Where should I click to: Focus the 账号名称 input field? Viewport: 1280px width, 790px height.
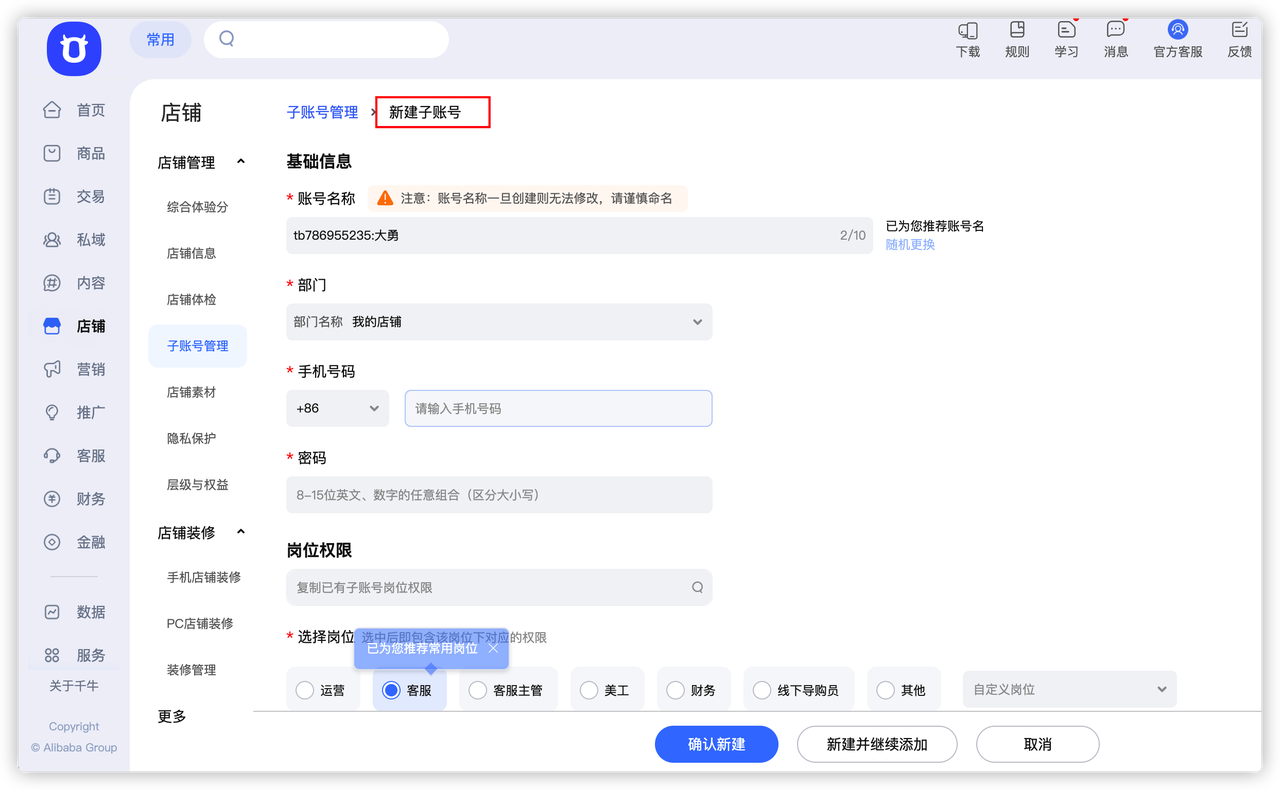pos(580,235)
